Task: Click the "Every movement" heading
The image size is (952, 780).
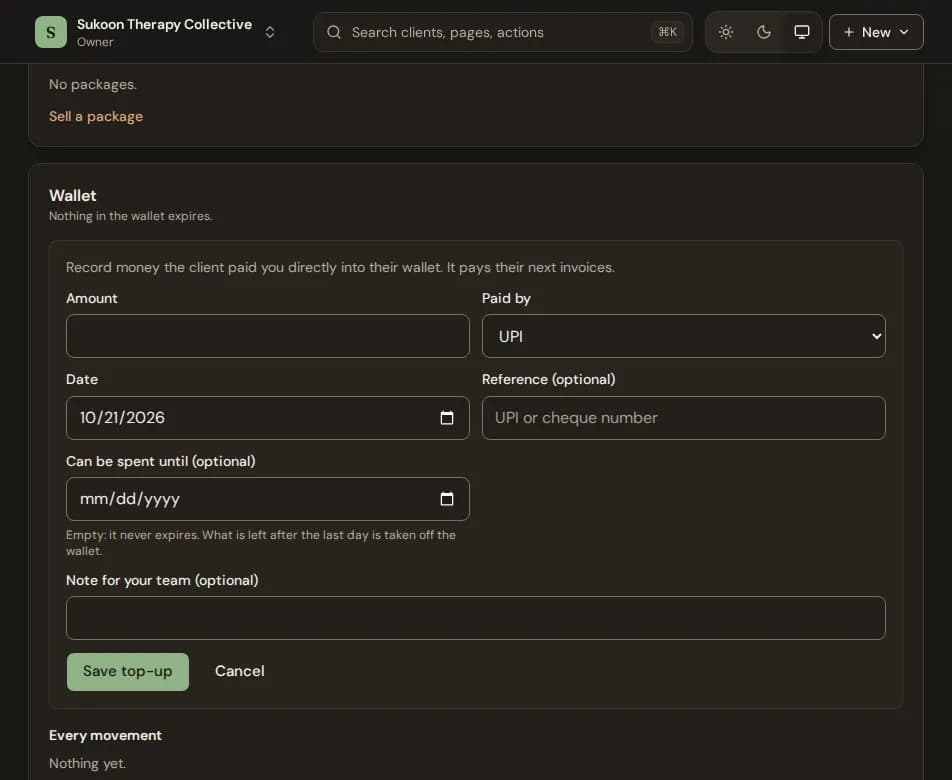Action: [106, 736]
